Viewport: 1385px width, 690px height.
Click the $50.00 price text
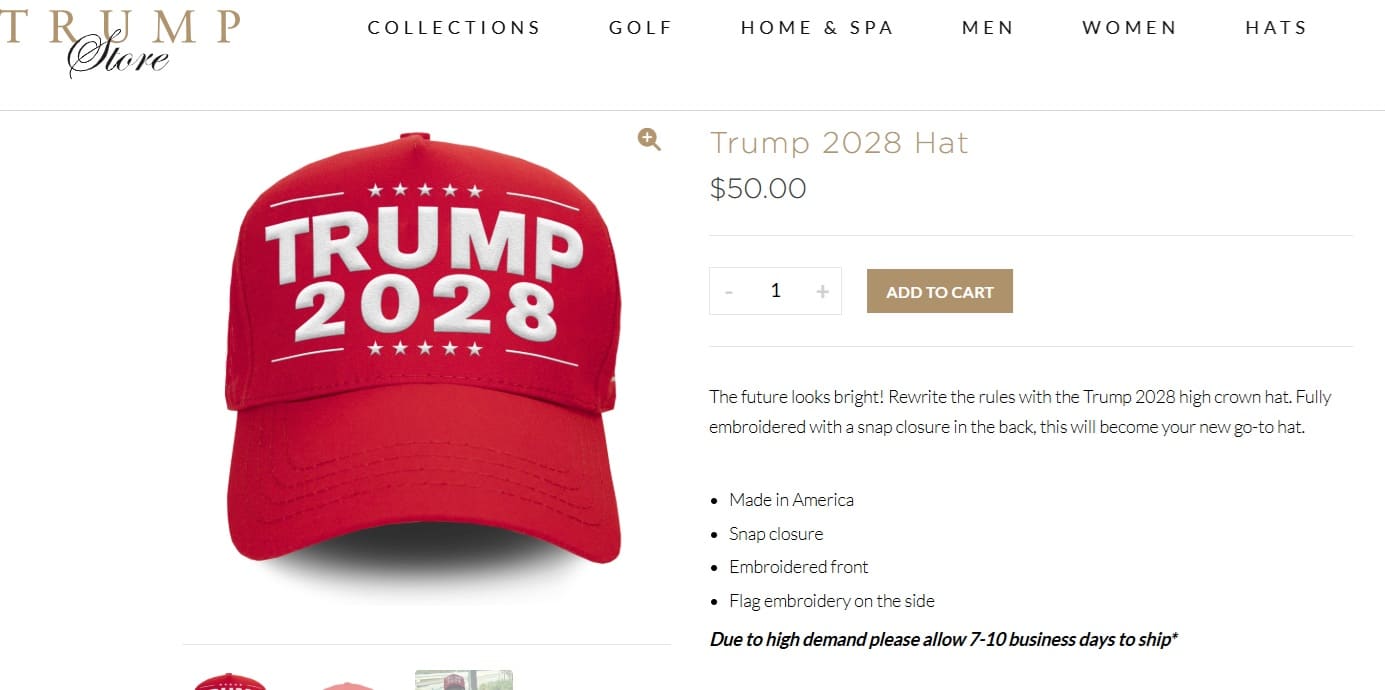758,188
